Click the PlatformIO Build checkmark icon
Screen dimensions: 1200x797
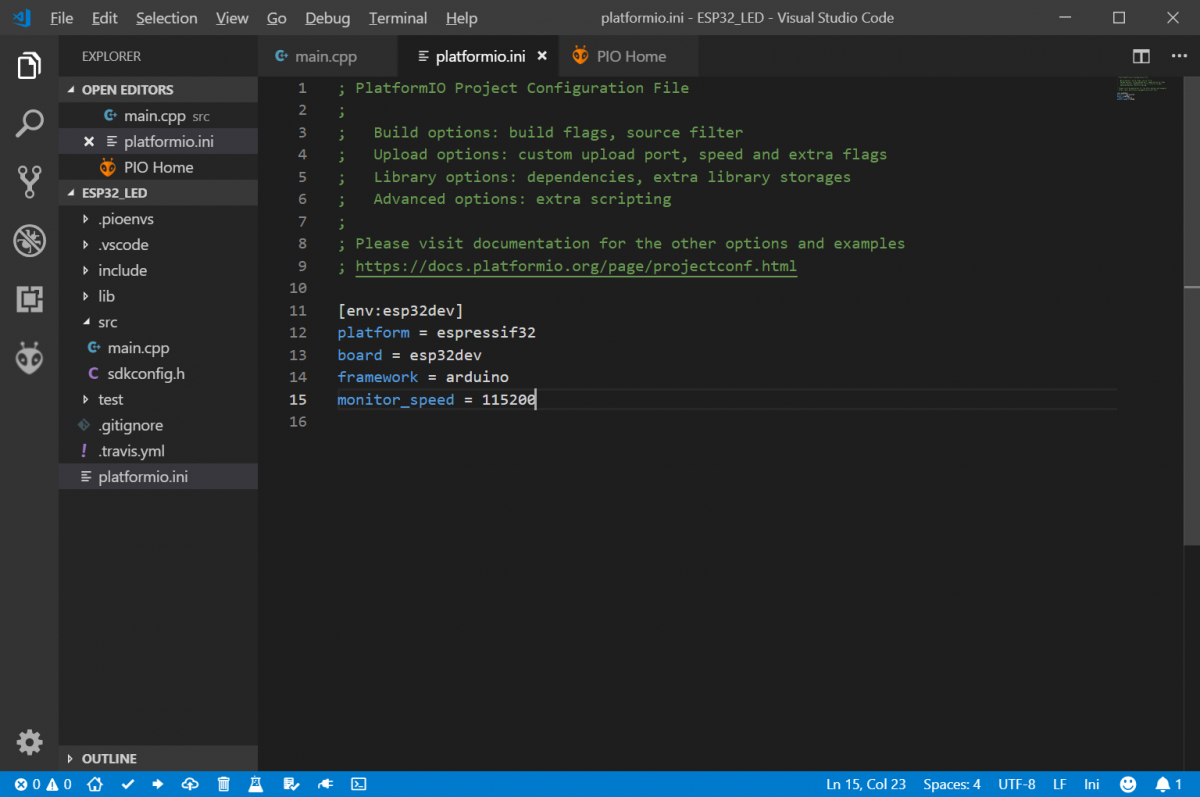tap(127, 784)
